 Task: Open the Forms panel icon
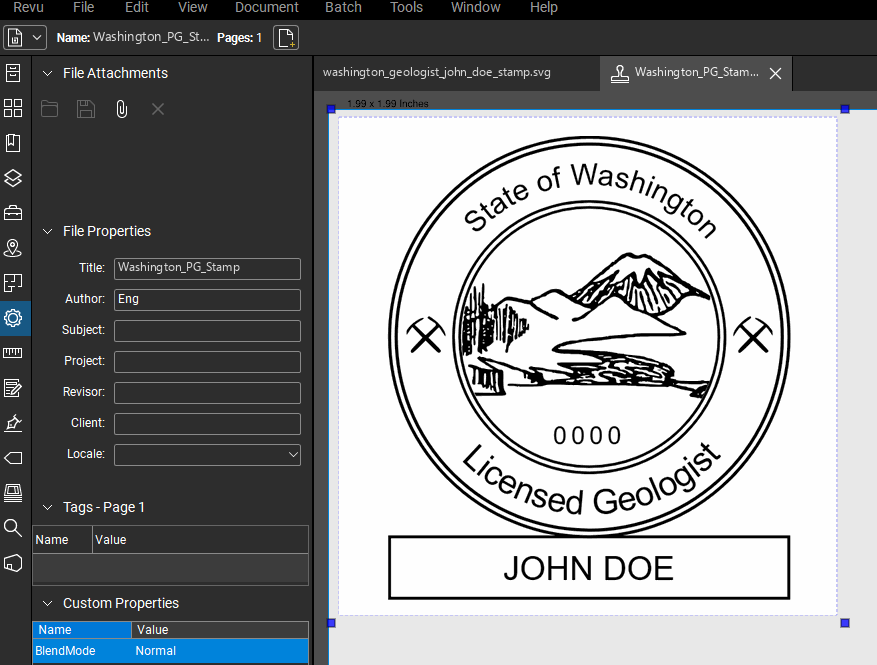tap(13, 388)
